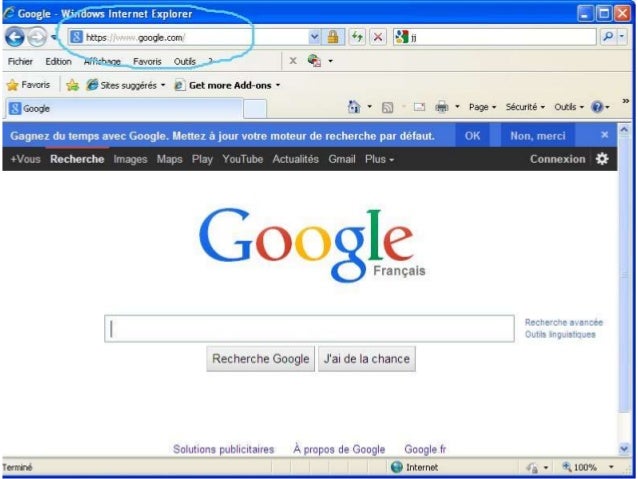Open the address bar history dropdown
Screen dimensions: 638x479
[314, 37]
